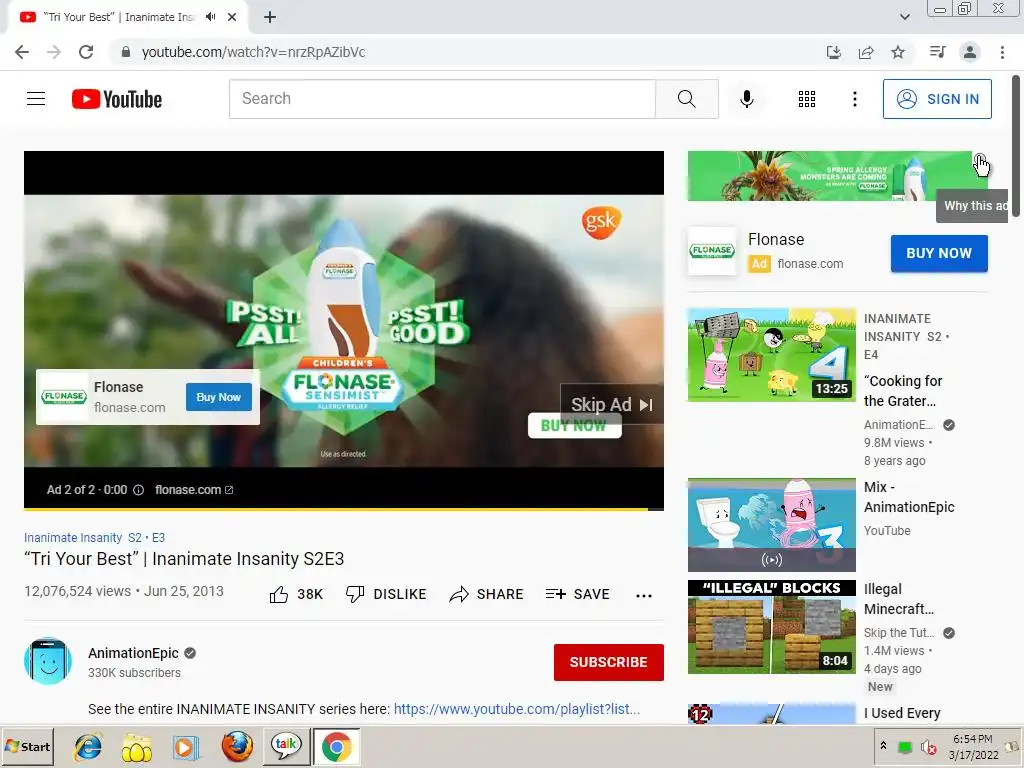Open the Google Talk taskbar icon

[x=286, y=747]
